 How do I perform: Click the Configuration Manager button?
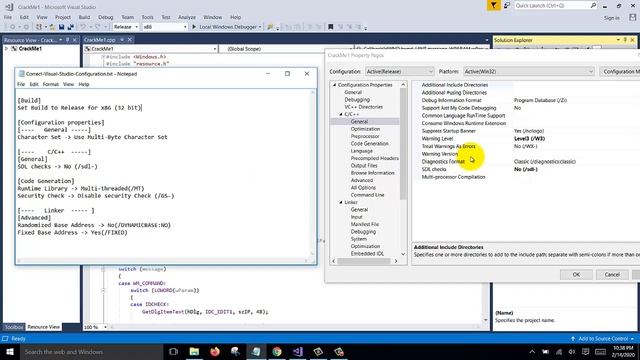pos(620,71)
